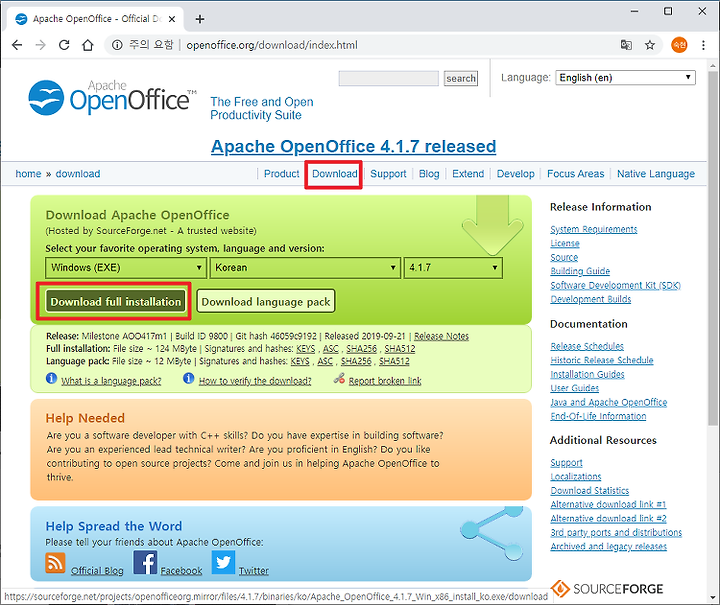Image resolution: width=720 pixels, height=605 pixels.
Task: Open Release Schedules link
Action: pyautogui.click(x=587, y=346)
